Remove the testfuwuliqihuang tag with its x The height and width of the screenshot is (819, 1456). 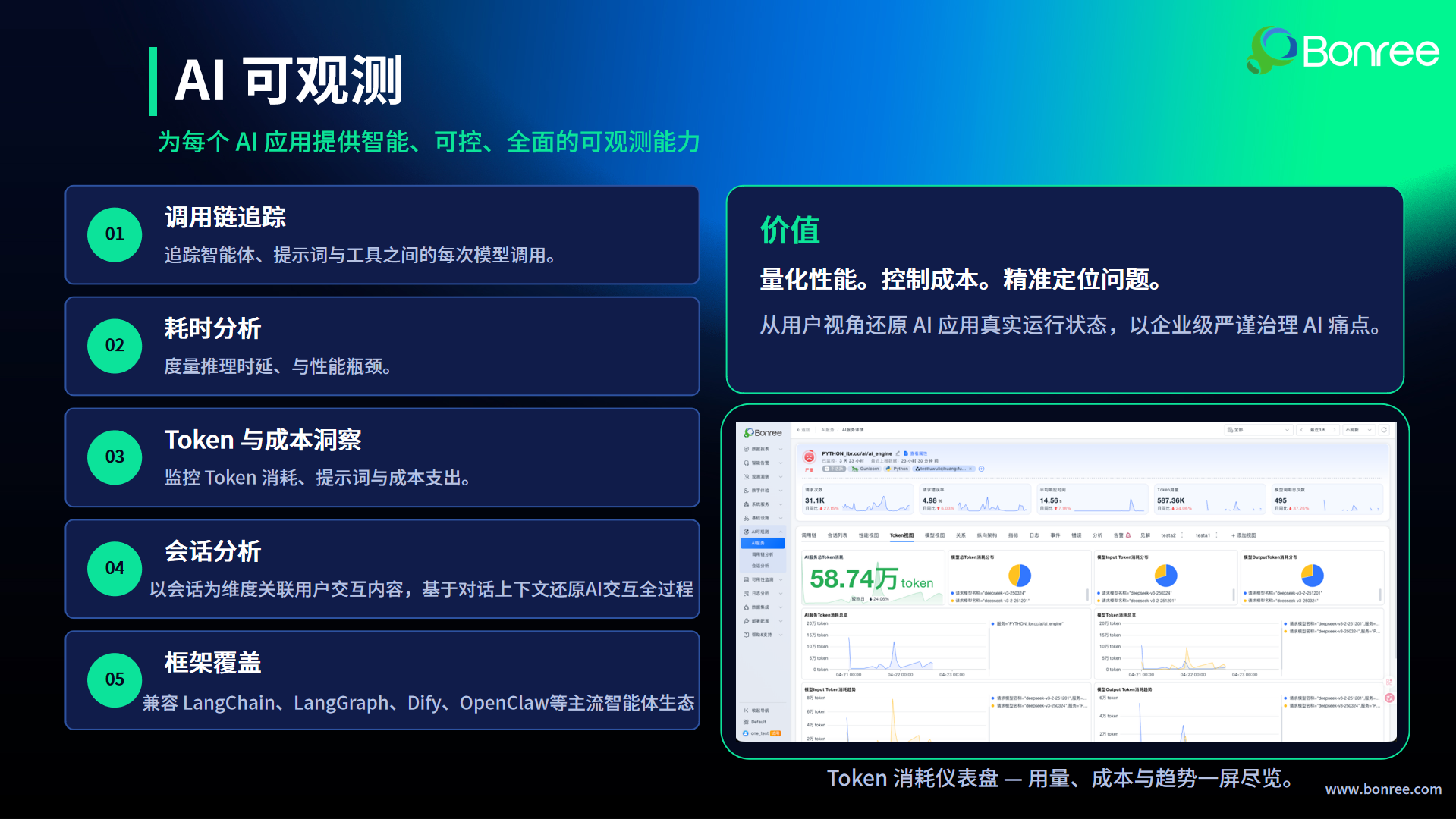pos(970,469)
